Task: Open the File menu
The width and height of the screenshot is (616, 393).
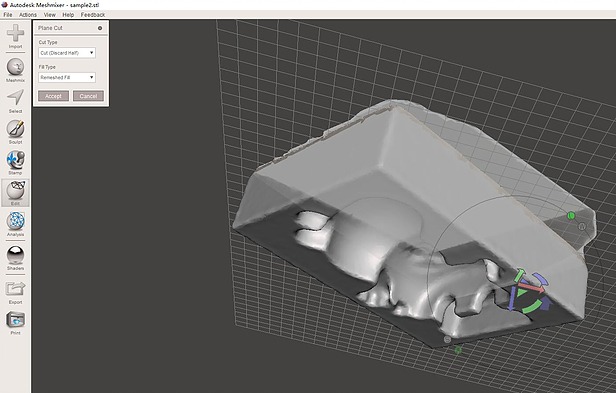Action: click(8, 15)
